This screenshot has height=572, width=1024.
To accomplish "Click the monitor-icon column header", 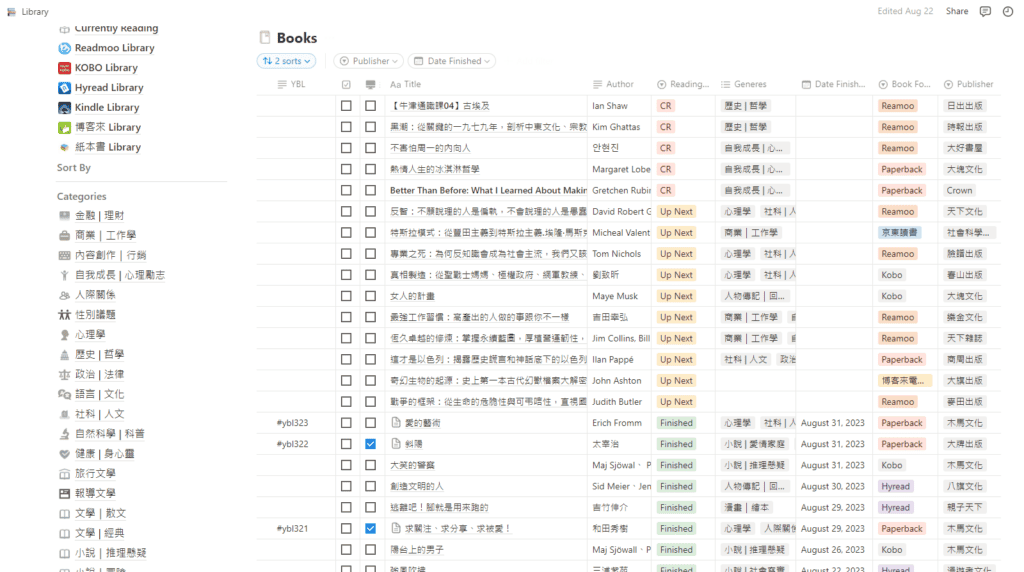I will tap(370, 84).
